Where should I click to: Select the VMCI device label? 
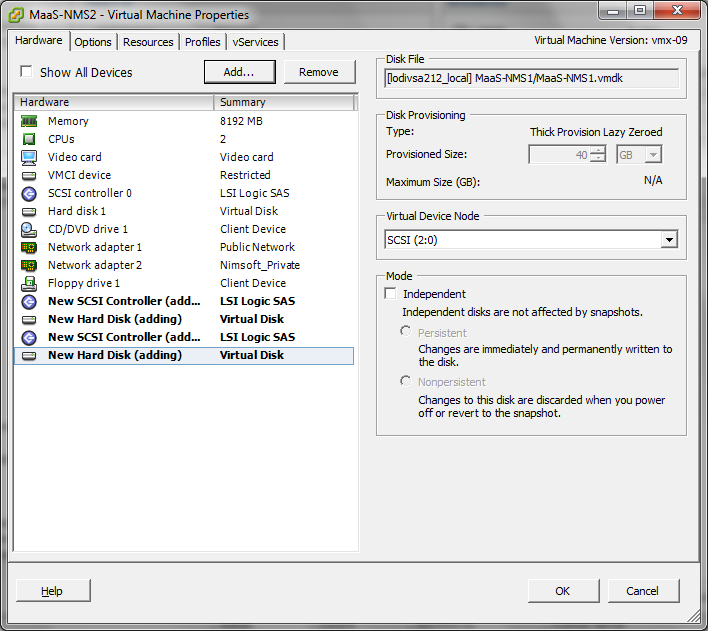pyautogui.click(x=79, y=175)
